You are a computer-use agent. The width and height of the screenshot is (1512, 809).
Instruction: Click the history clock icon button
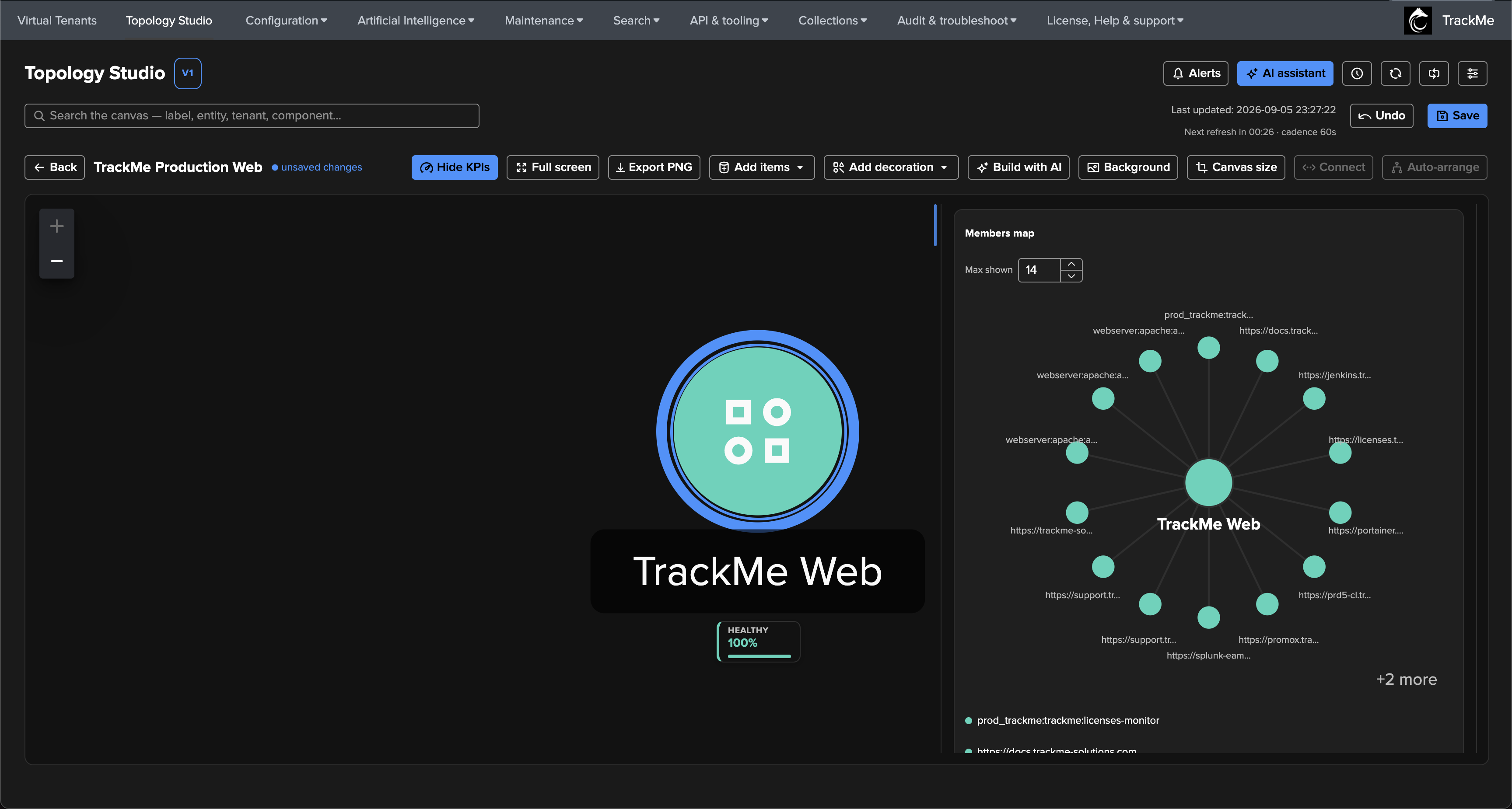pyautogui.click(x=1356, y=73)
